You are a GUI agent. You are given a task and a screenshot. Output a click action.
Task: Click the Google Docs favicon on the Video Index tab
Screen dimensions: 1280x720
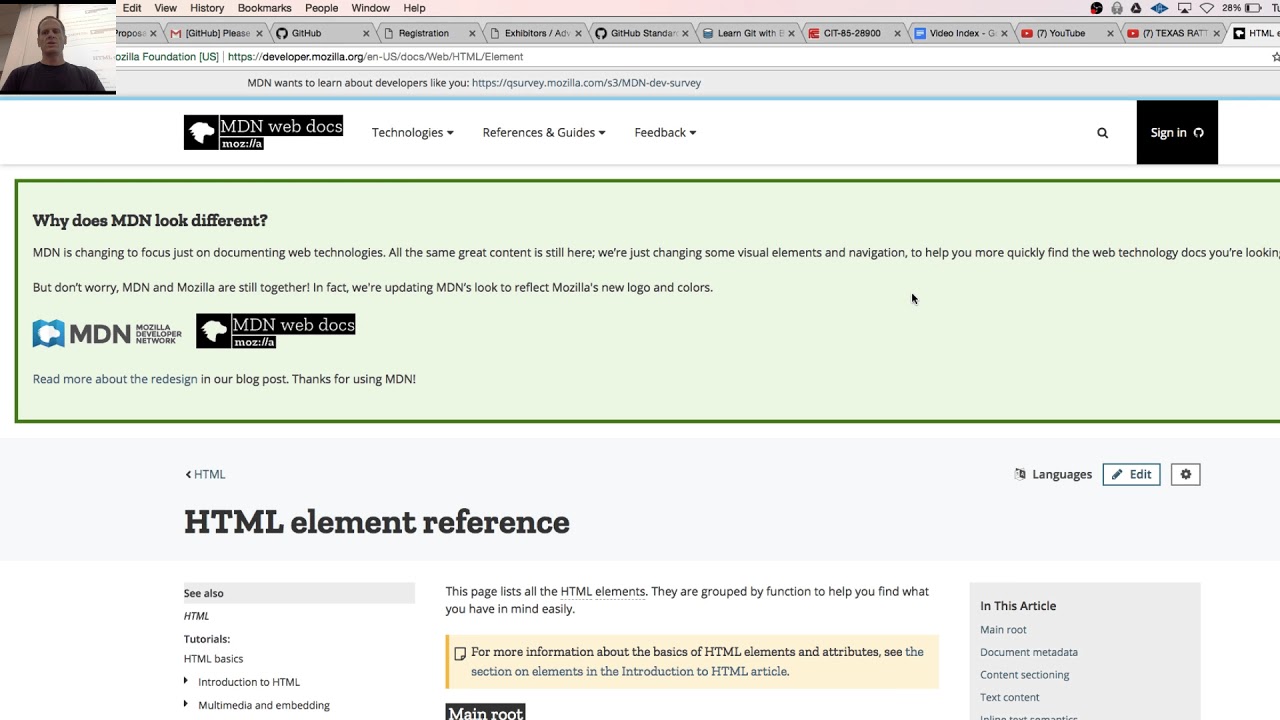(920, 33)
